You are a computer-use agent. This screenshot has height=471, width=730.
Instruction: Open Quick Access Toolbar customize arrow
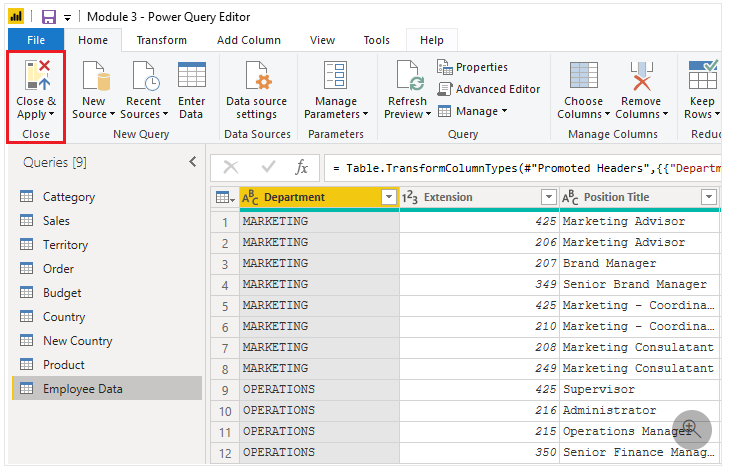point(68,18)
